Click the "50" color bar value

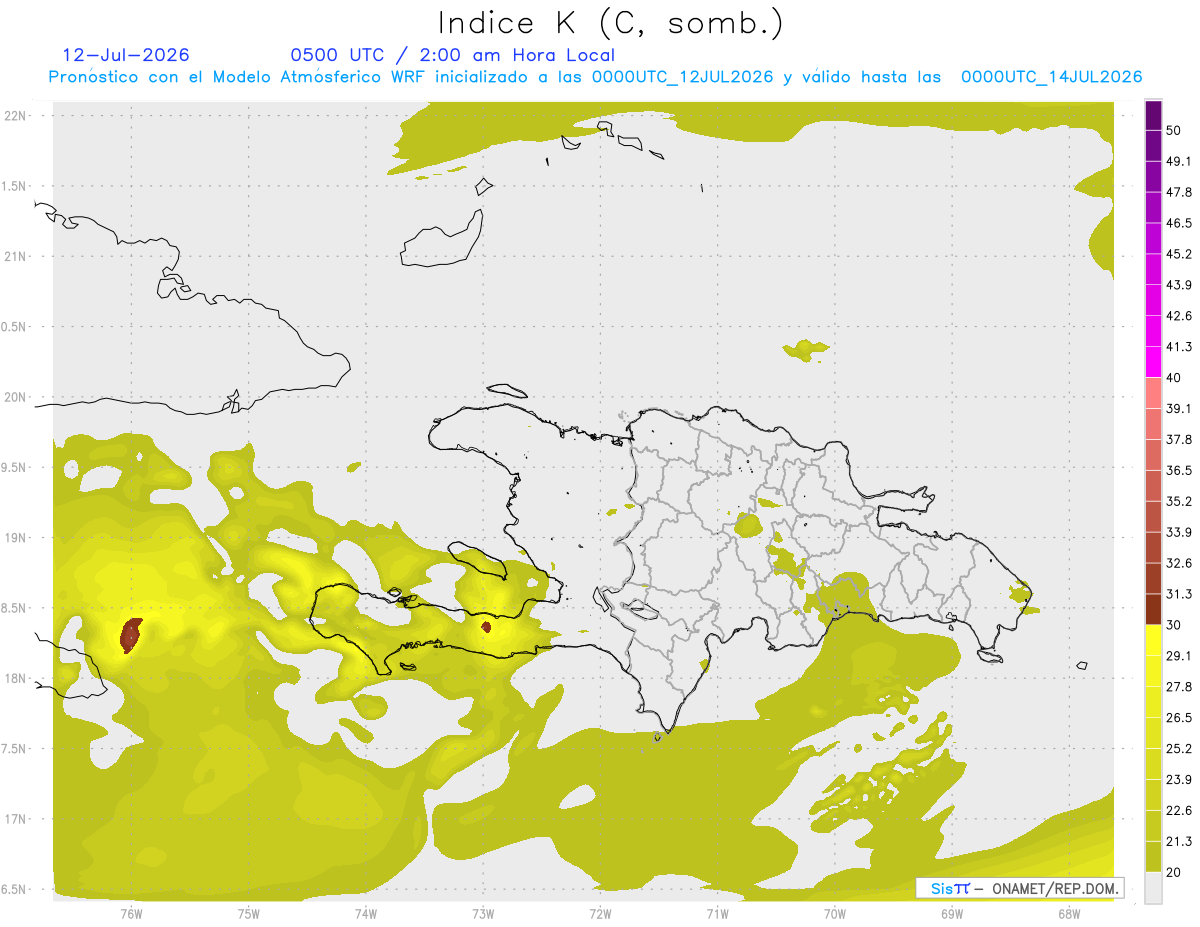(1174, 130)
